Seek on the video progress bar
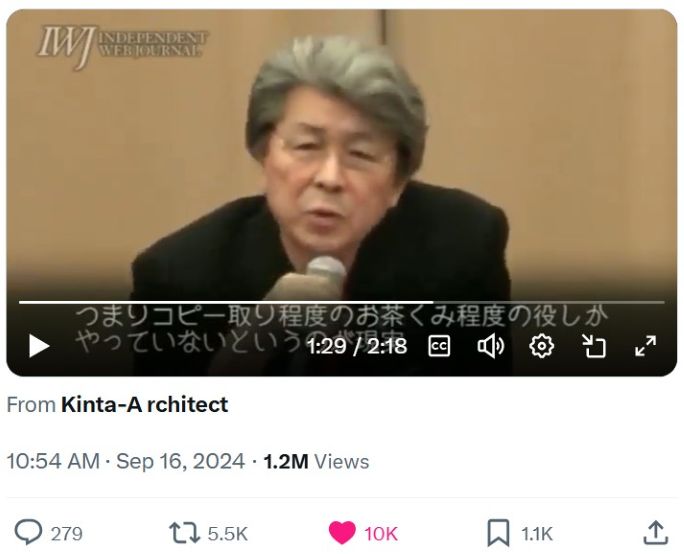 click(342, 302)
